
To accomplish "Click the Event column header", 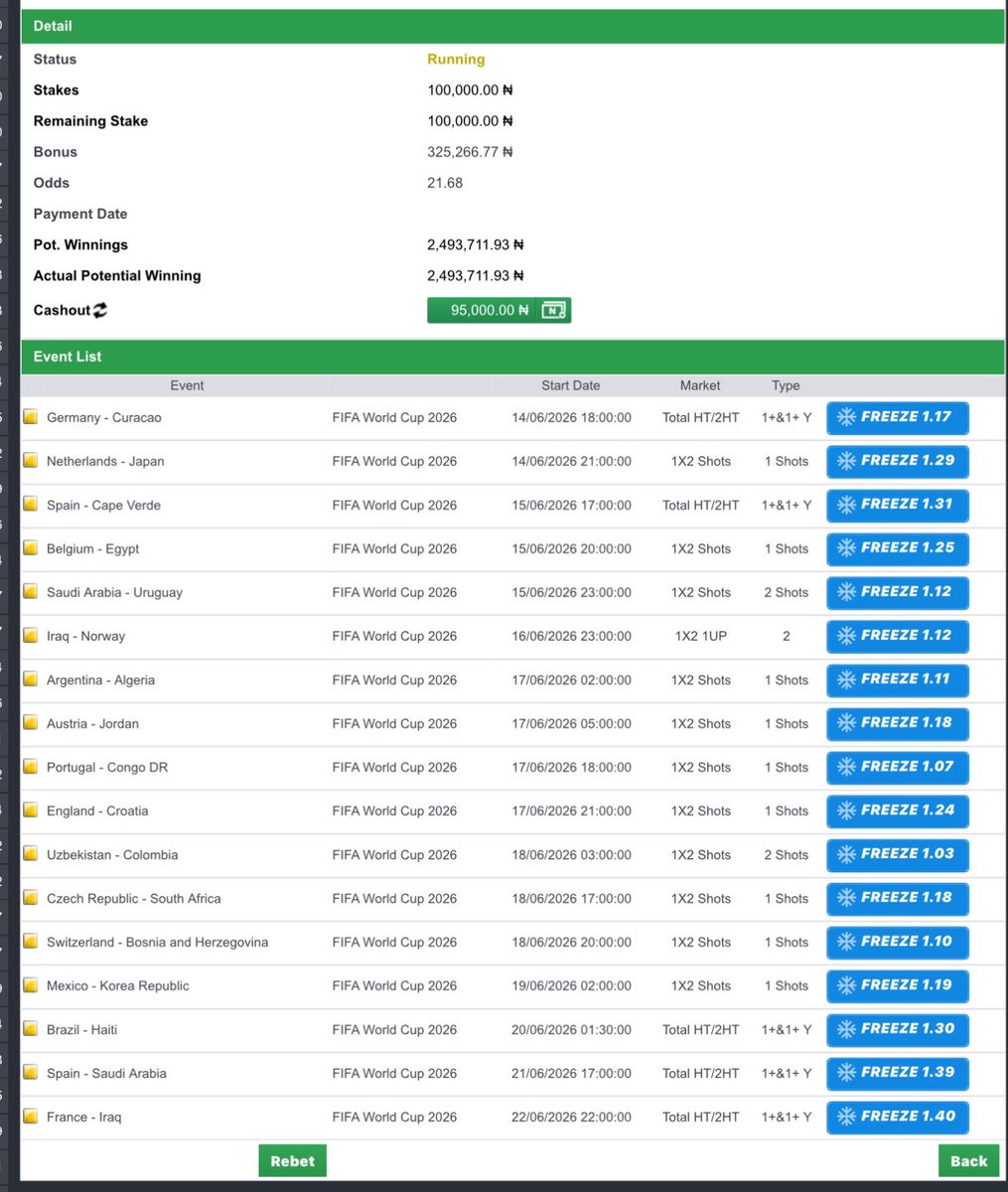I will (187, 385).
